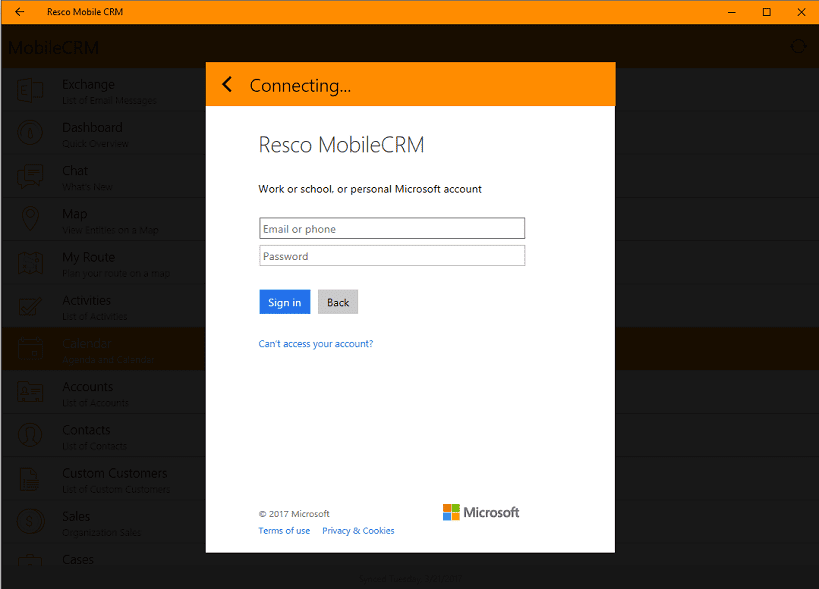This screenshot has height=589, width=819.
Task: Click the Activities checkmark icon
Action: (30, 306)
